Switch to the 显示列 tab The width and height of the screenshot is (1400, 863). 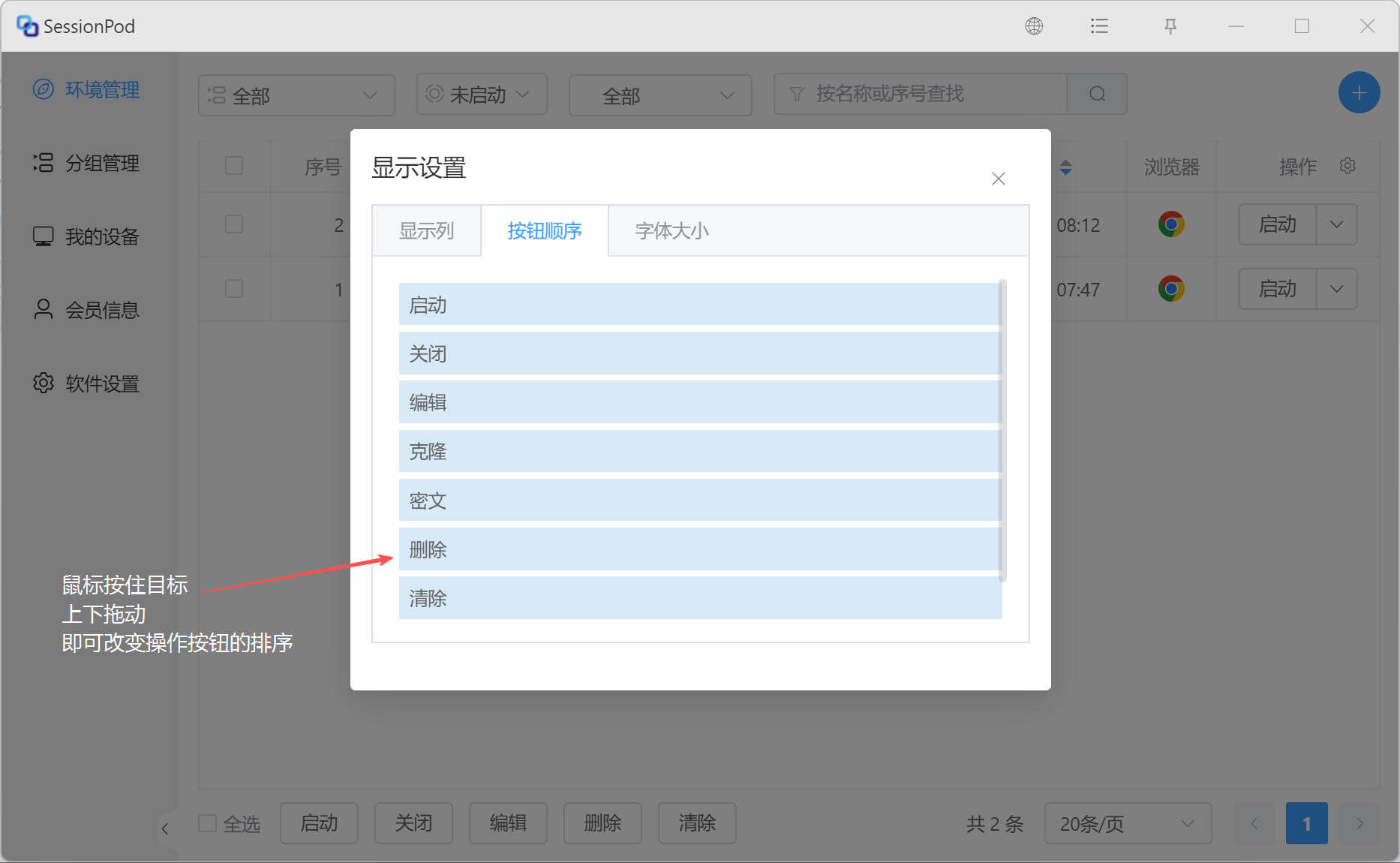(426, 230)
